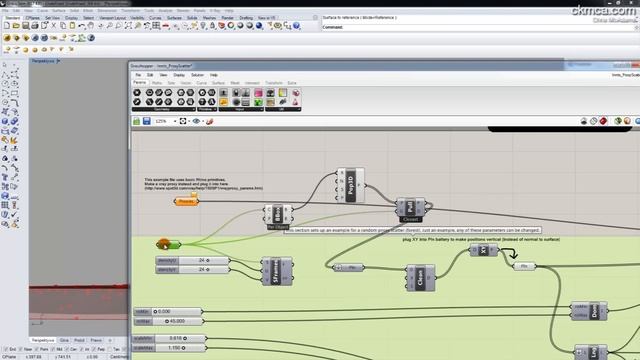Image resolution: width=640 pixels, height=360 pixels.
Task: Click the Zoom Extents icon in Rhino toolbar
Action: tap(128, 26)
